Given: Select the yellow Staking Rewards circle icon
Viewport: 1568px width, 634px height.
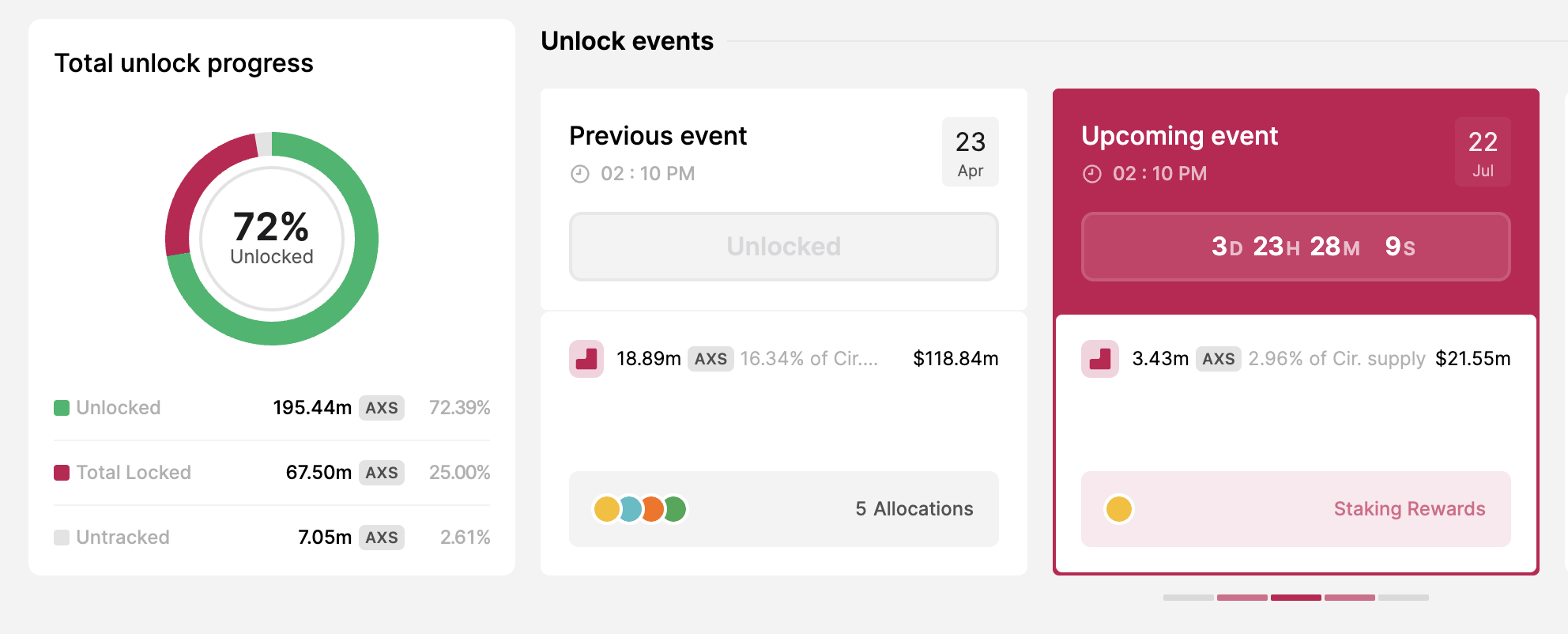Looking at the screenshot, I should [1119, 509].
